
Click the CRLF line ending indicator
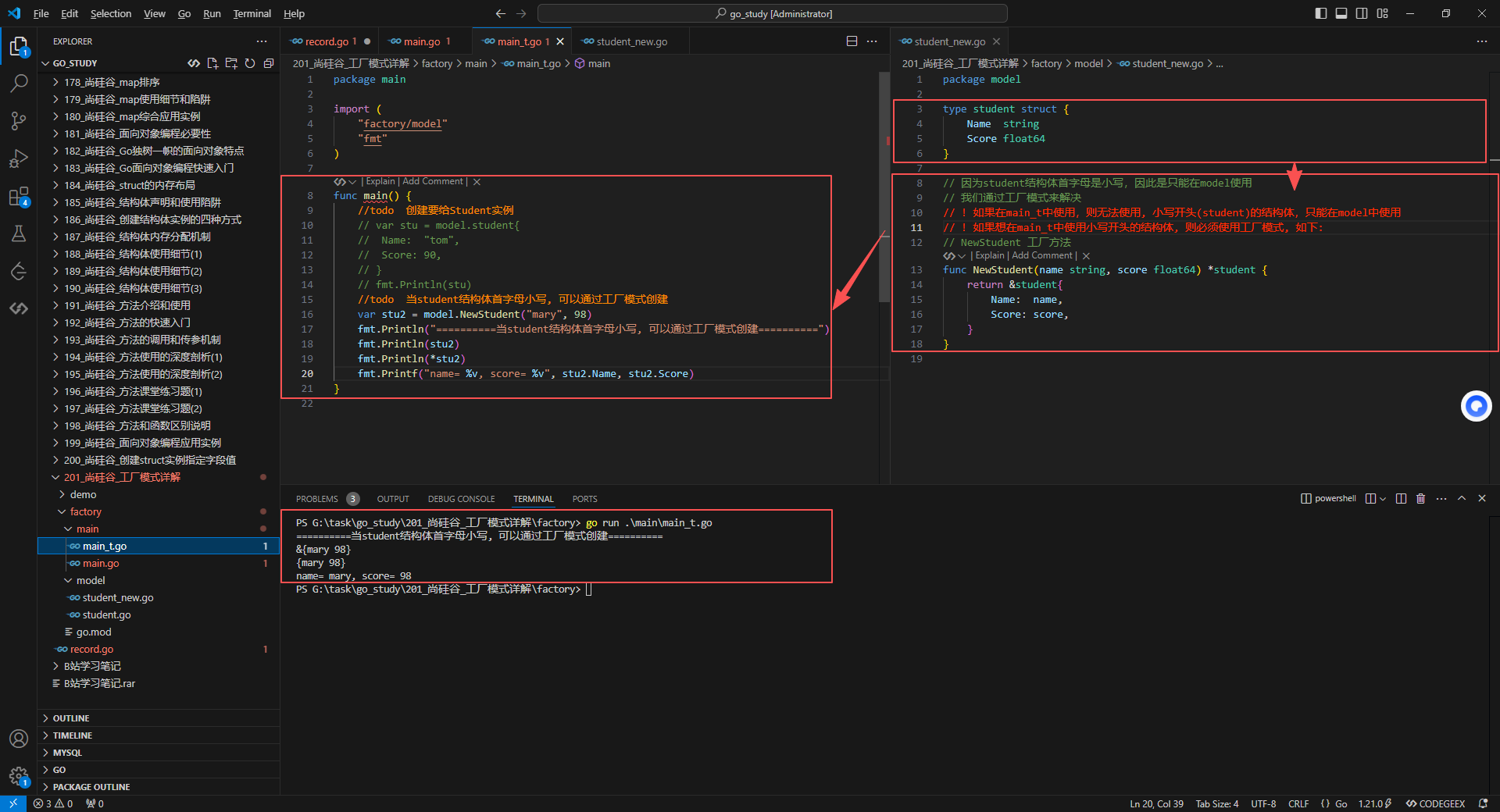click(x=1298, y=803)
